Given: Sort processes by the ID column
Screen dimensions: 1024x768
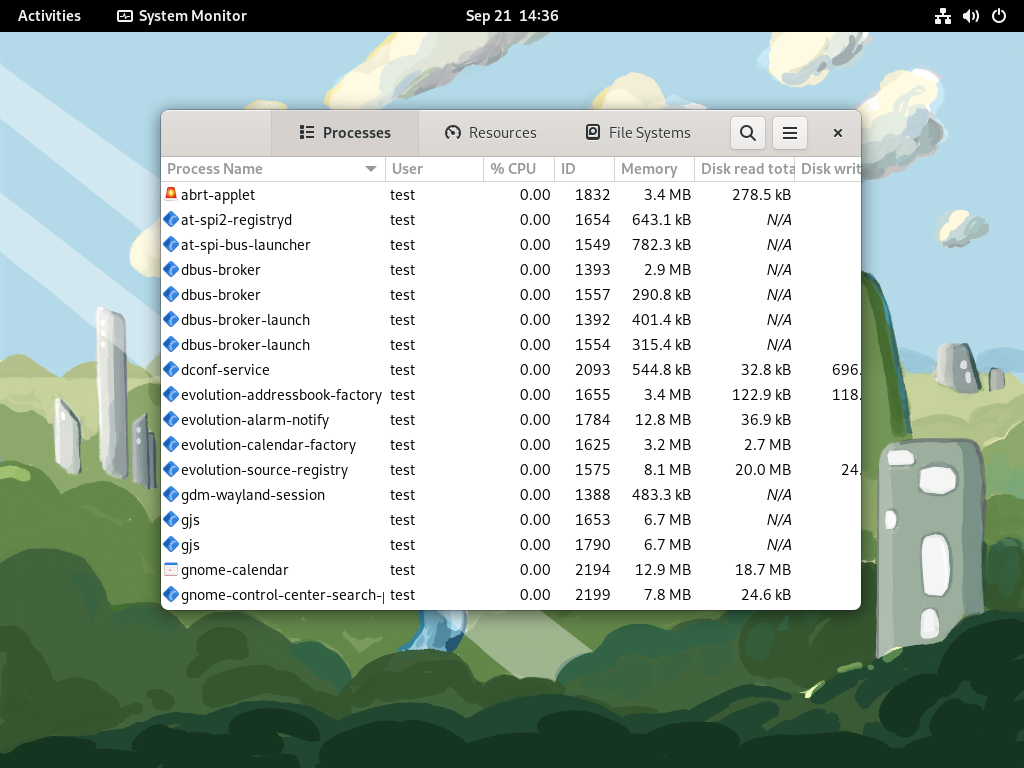Looking at the screenshot, I should 584,169.
